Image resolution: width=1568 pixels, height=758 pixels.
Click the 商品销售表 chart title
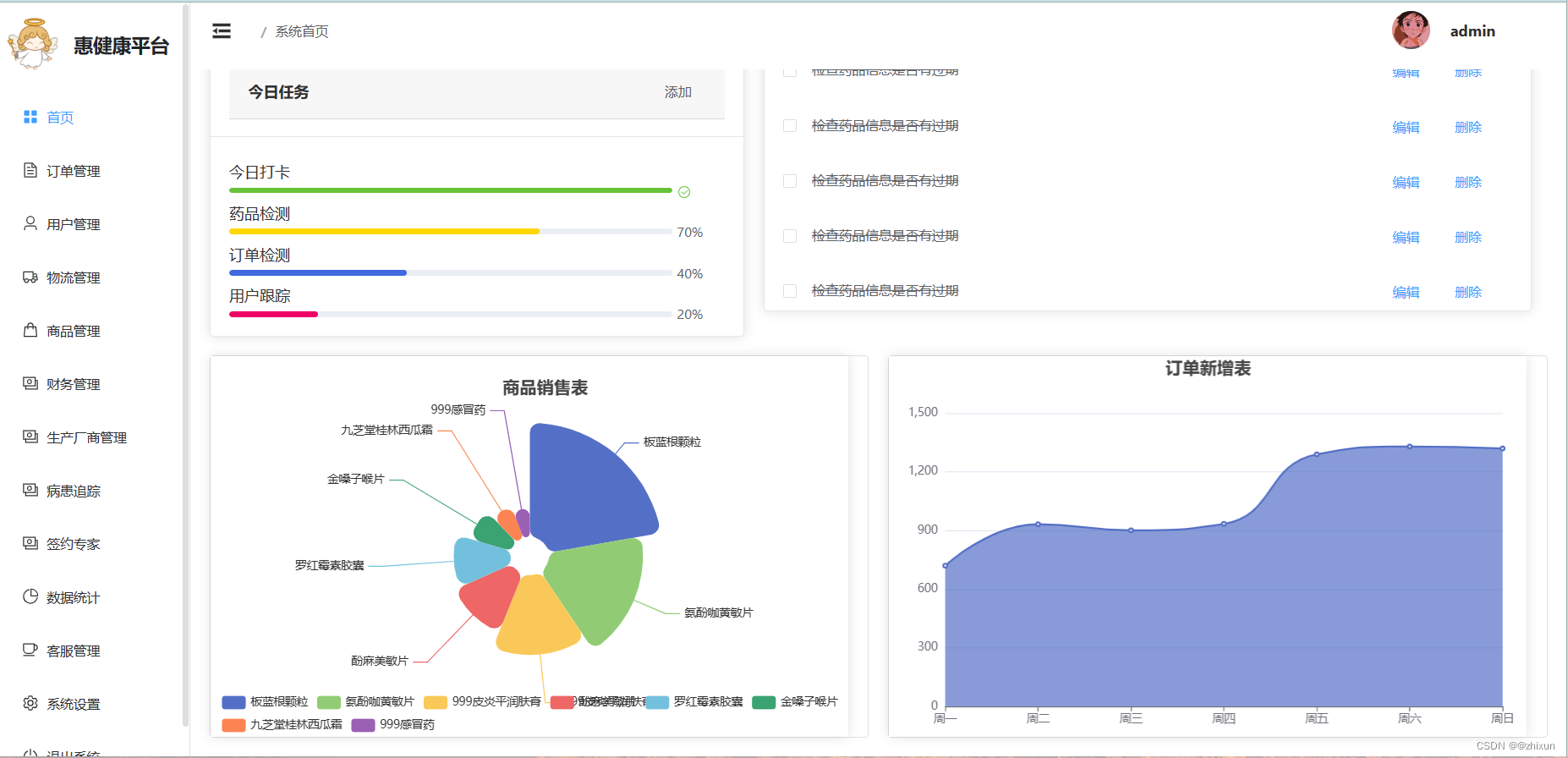(x=546, y=387)
